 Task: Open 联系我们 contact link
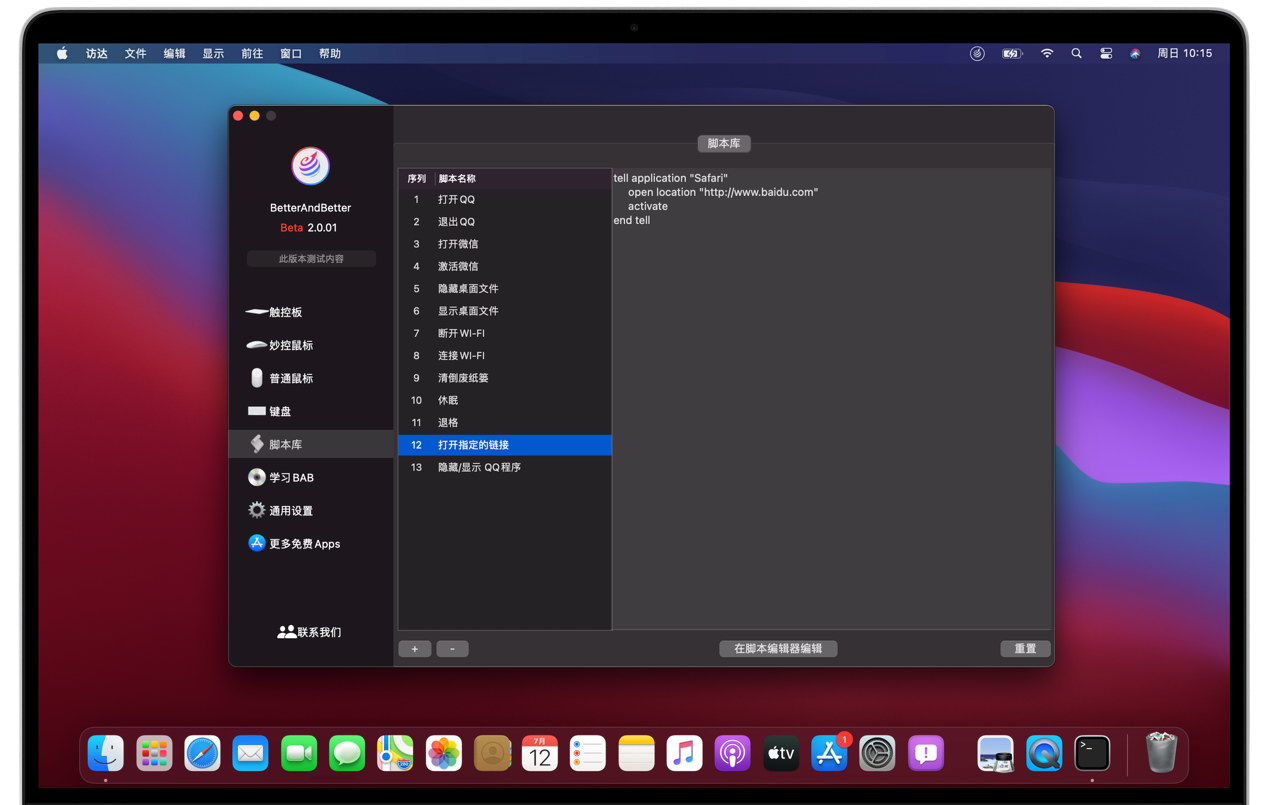pos(311,631)
